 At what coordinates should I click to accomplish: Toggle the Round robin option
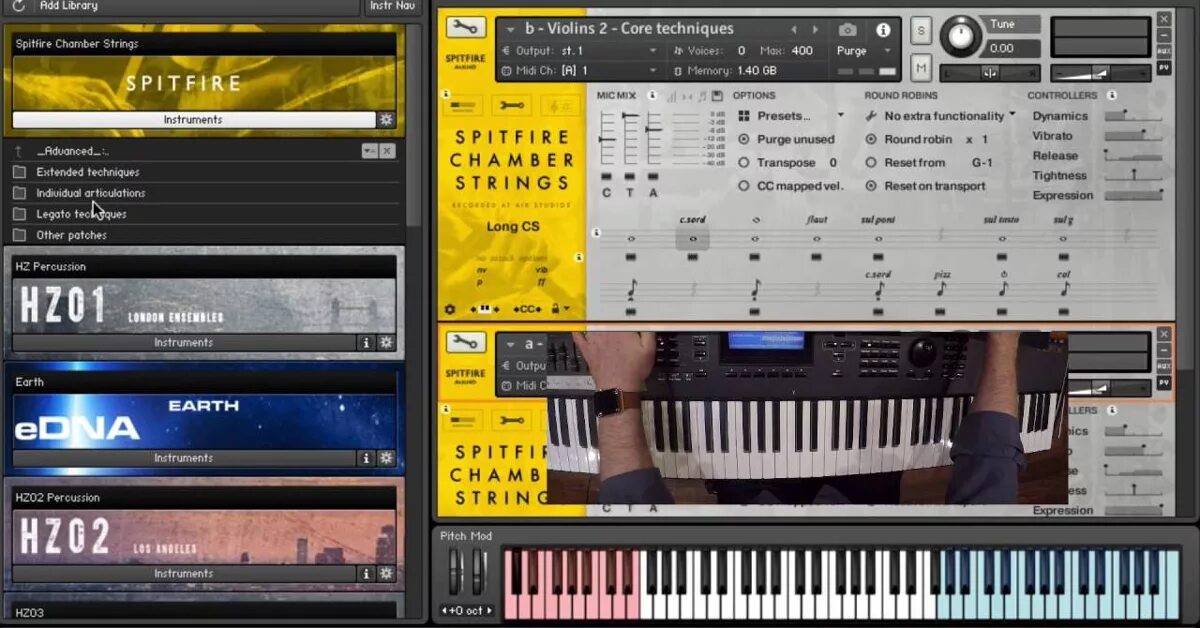coord(871,140)
